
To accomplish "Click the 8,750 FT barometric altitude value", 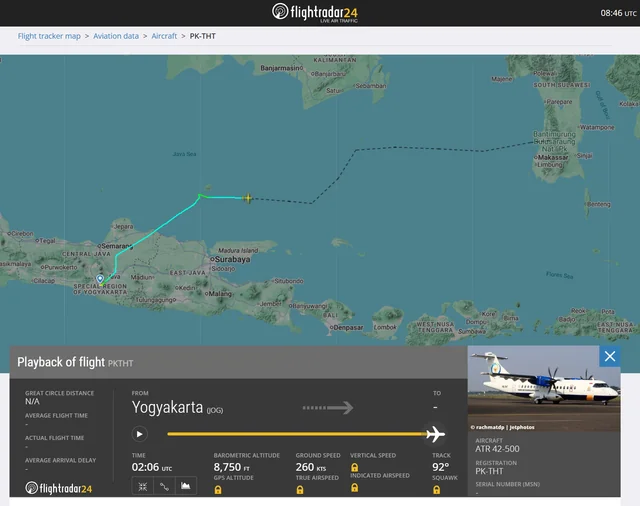I will click(x=231, y=467).
